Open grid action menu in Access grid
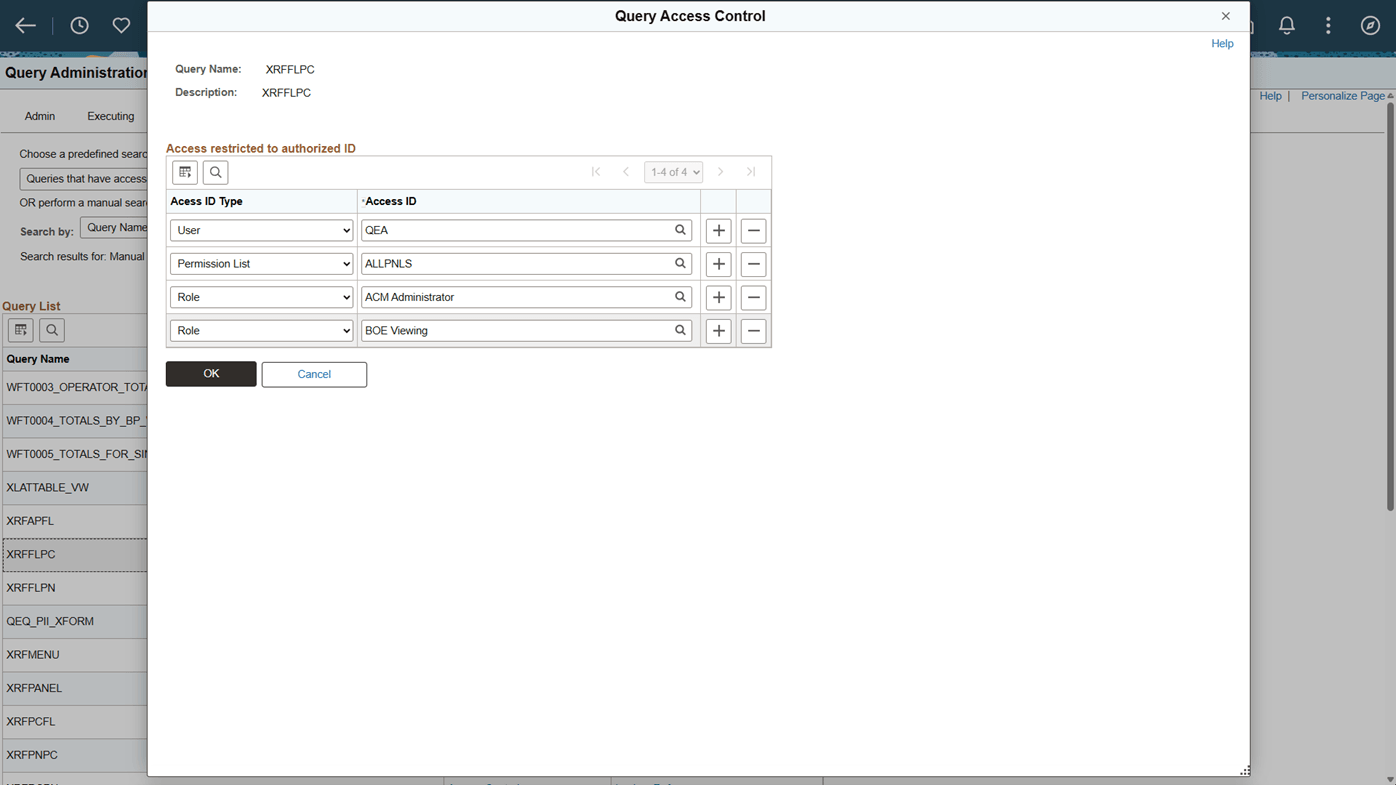This screenshot has height=785, width=1396. 185,172
